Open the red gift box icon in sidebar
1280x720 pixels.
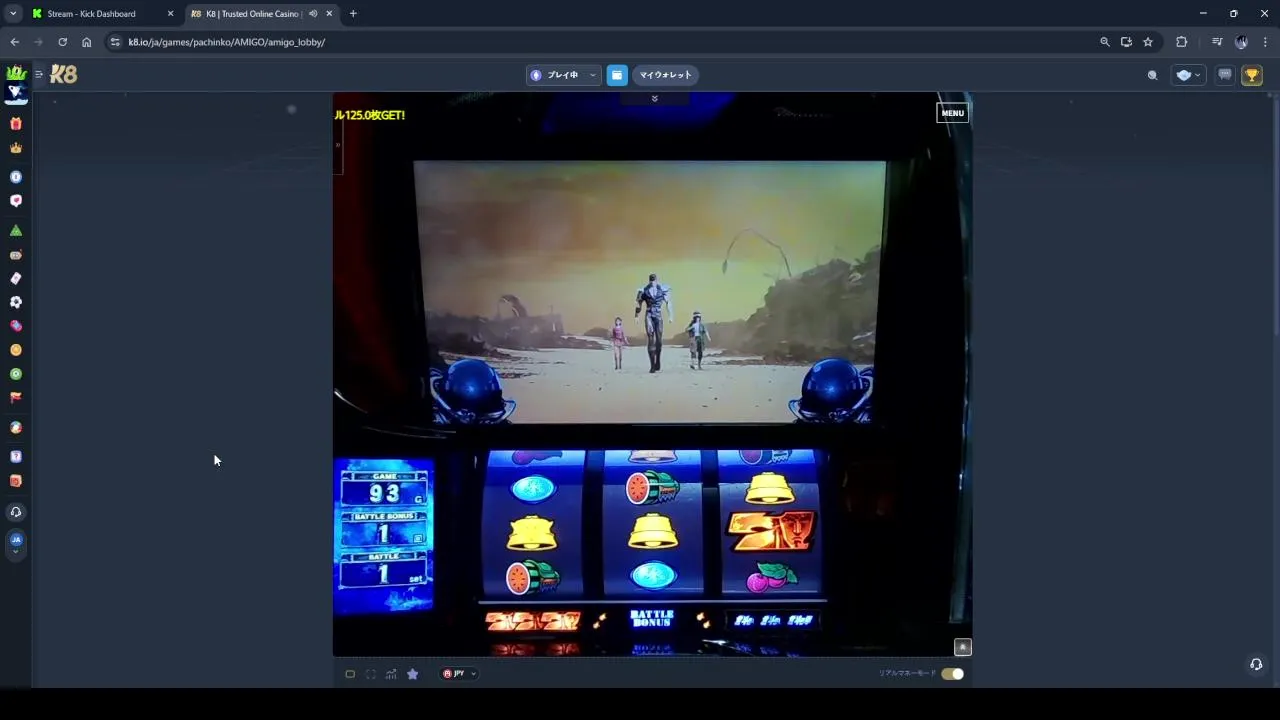coord(16,124)
